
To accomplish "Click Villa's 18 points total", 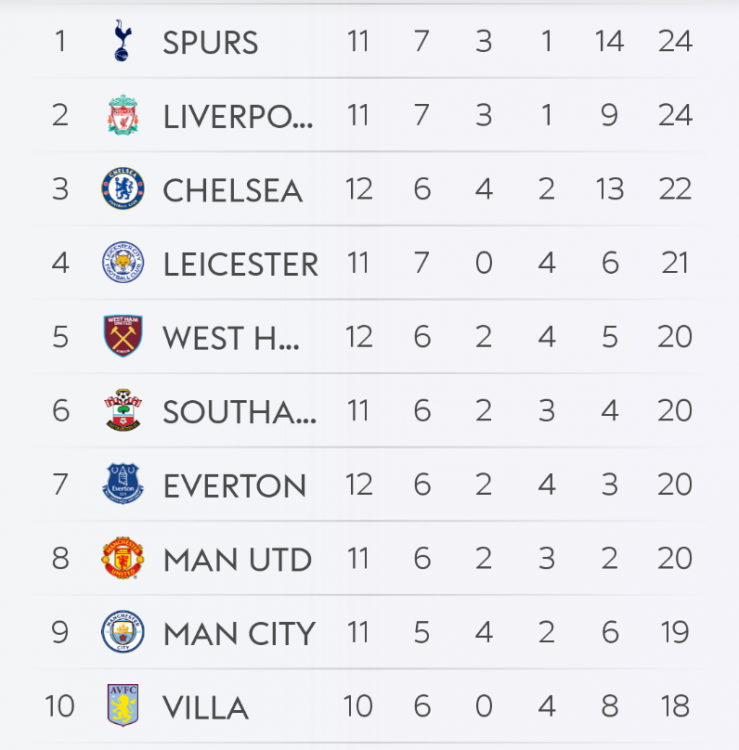I will coord(675,707).
